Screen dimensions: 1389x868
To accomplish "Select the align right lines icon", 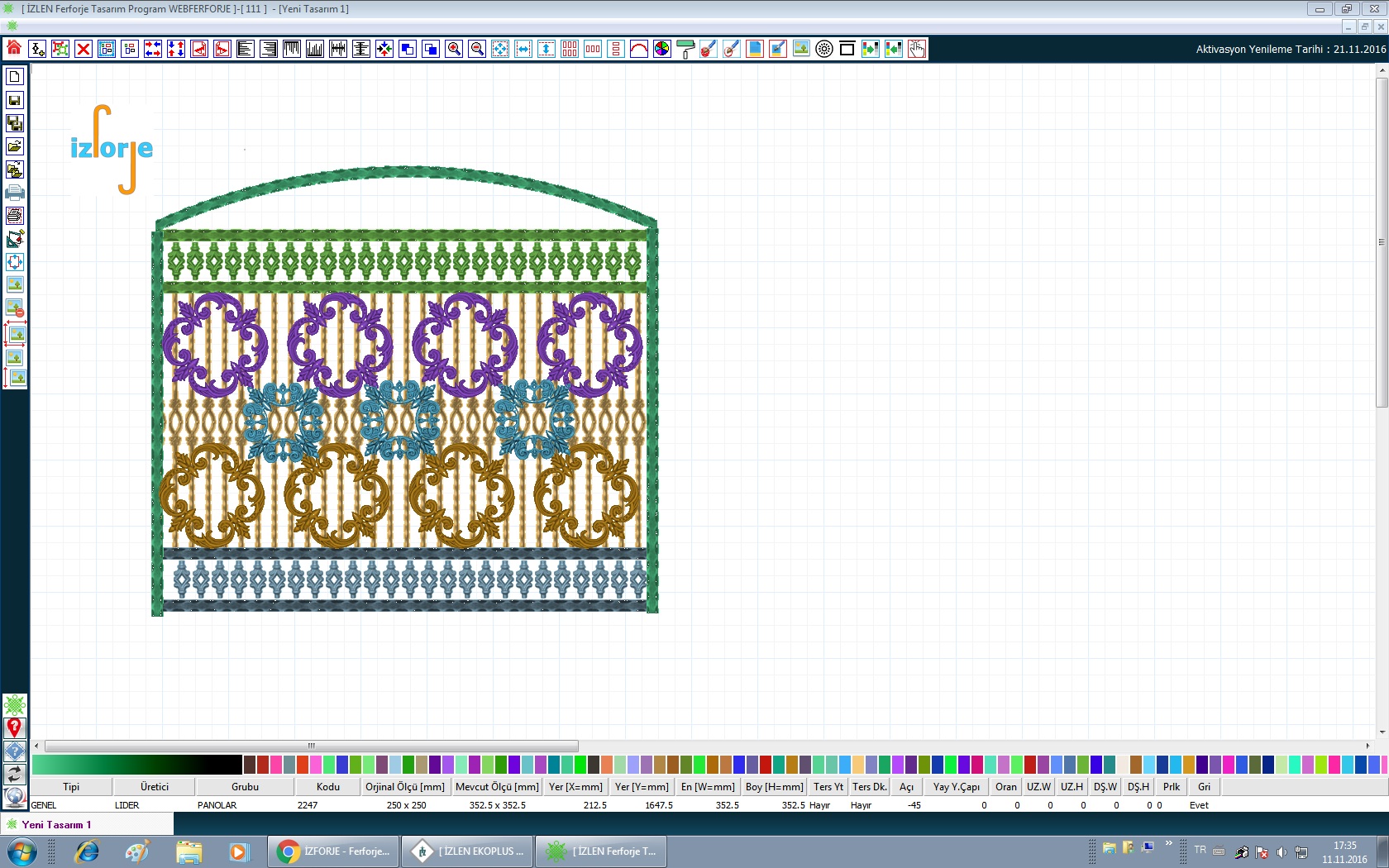I will tap(269, 49).
